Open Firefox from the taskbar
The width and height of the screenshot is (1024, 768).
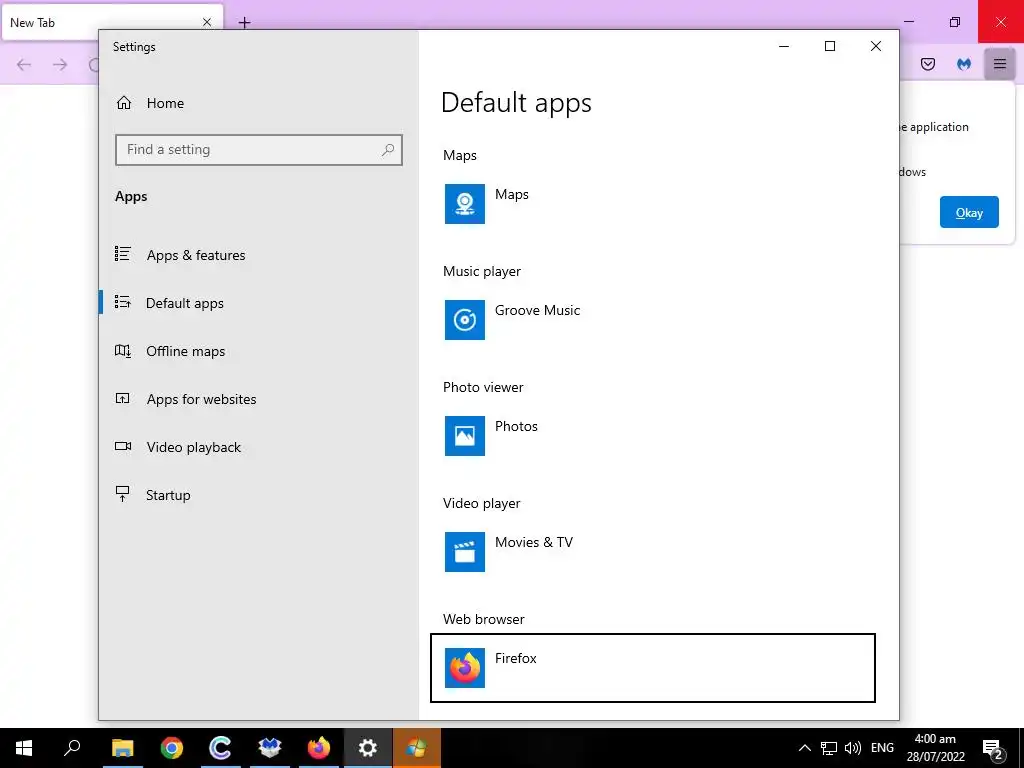click(x=319, y=748)
